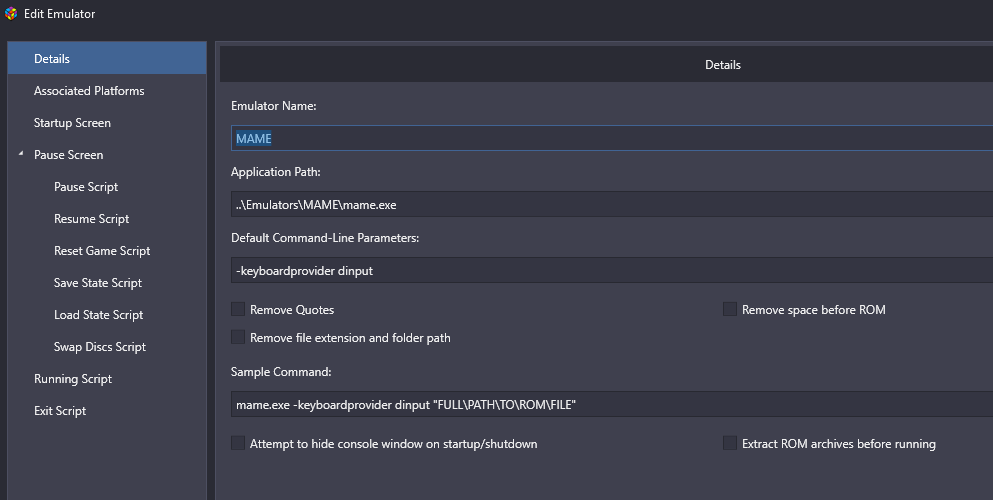Viewport: 993px width, 500px height.
Task: Click the Default Command-Line Parameters field
Action: click(612, 270)
